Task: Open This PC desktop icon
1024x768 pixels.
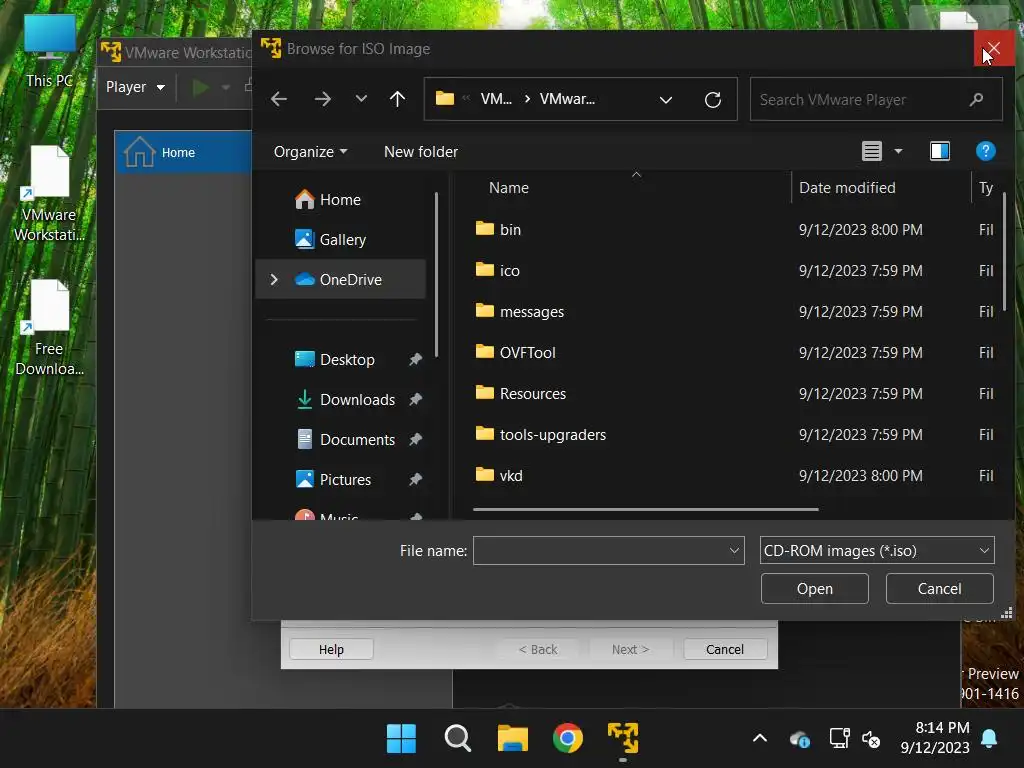Action: (x=49, y=51)
